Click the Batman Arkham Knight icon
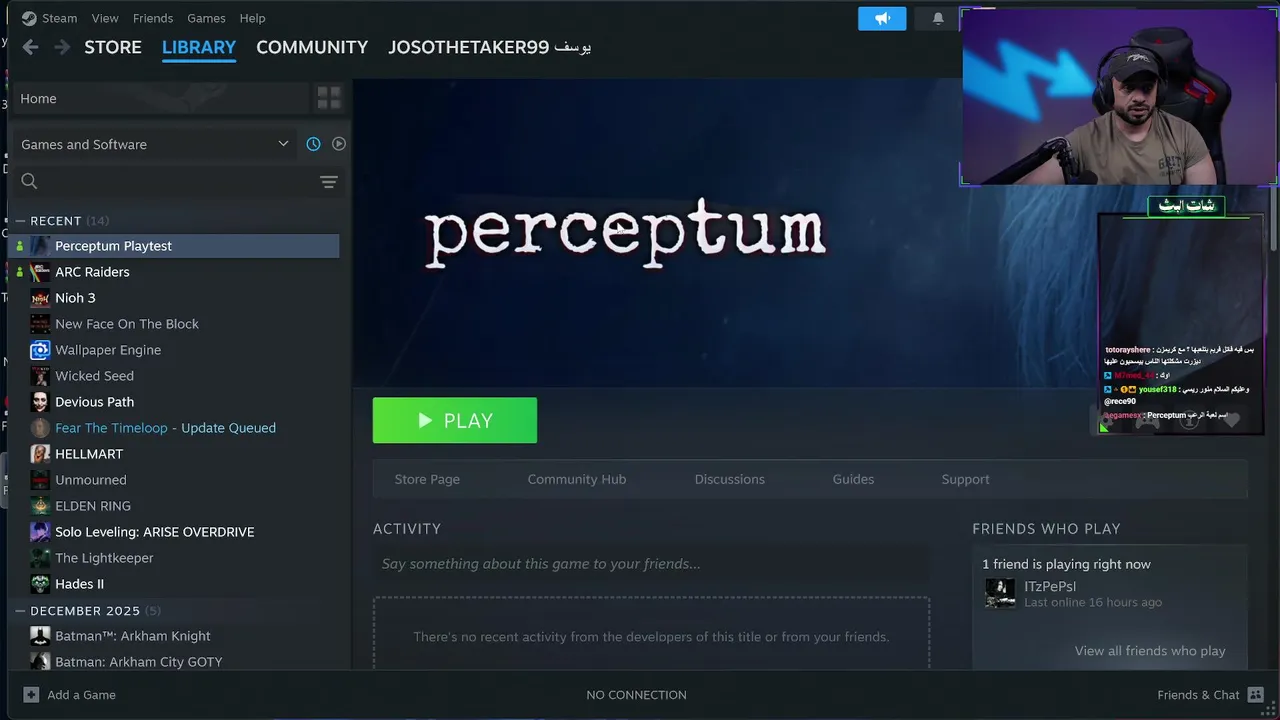Image resolution: width=1280 pixels, height=720 pixels. pyautogui.click(x=40, y=636)
